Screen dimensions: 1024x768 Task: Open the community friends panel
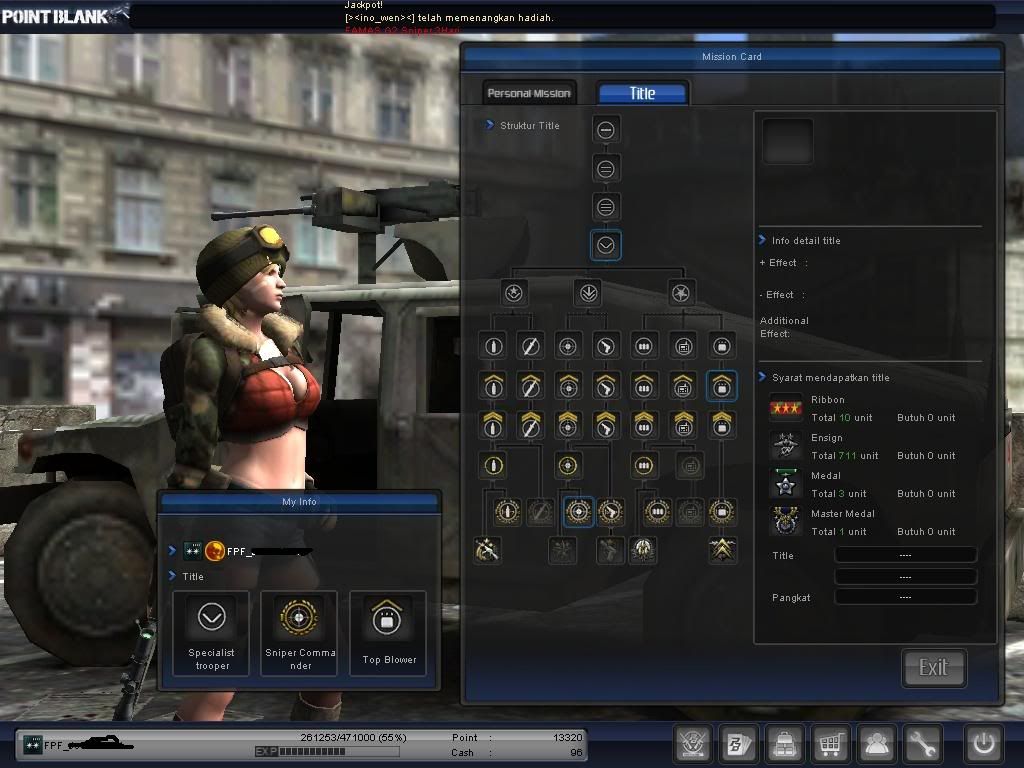(876, 743)
